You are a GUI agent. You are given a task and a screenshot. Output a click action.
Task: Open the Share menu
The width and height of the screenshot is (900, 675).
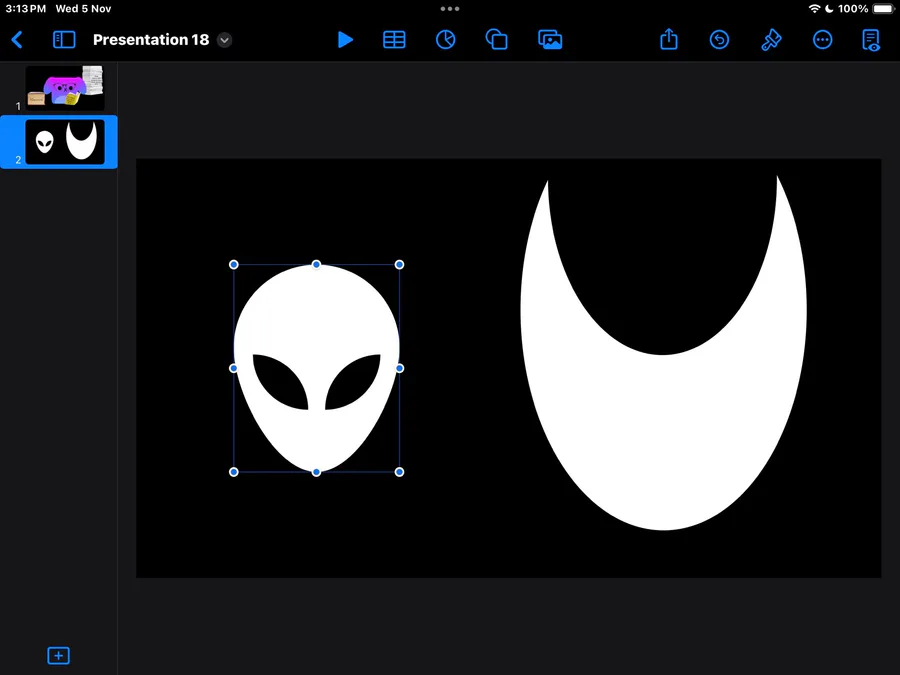point(669,39)
